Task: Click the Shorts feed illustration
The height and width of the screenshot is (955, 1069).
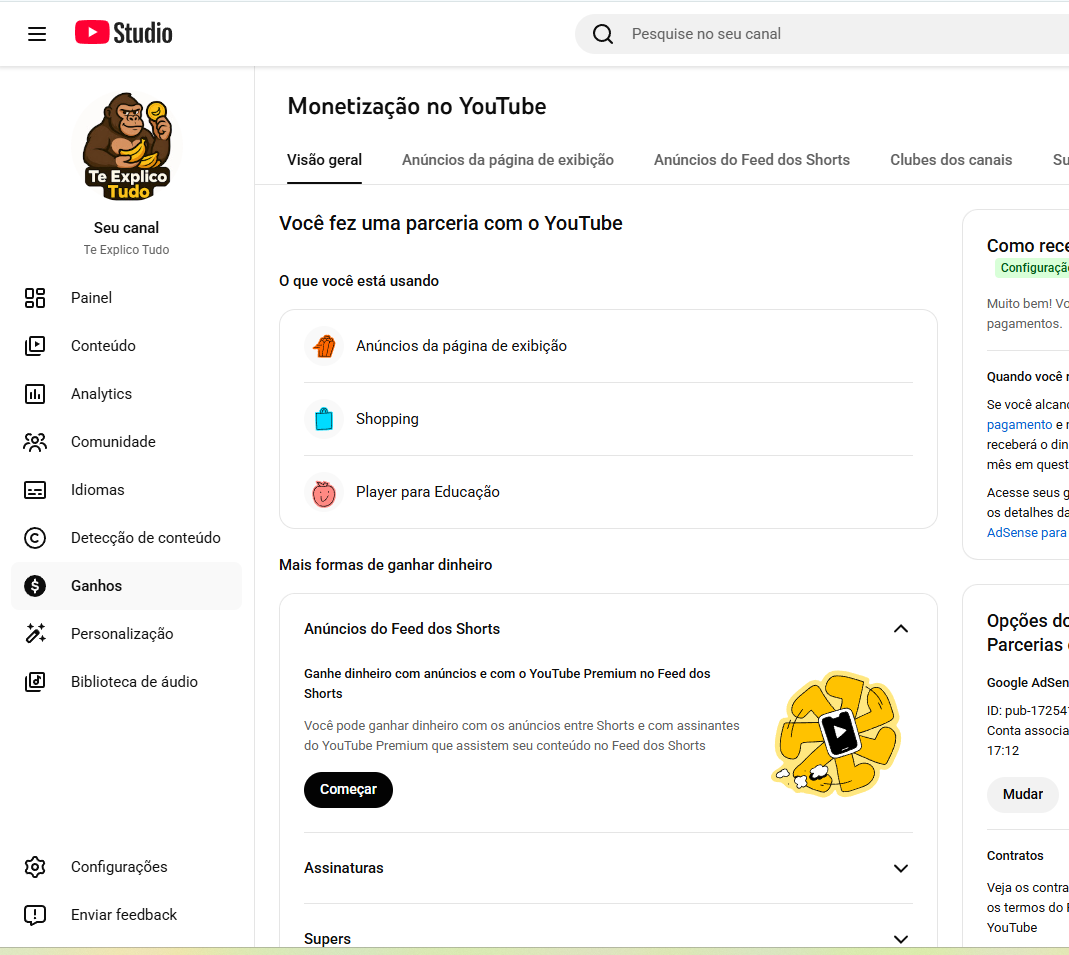Action: 837,735
